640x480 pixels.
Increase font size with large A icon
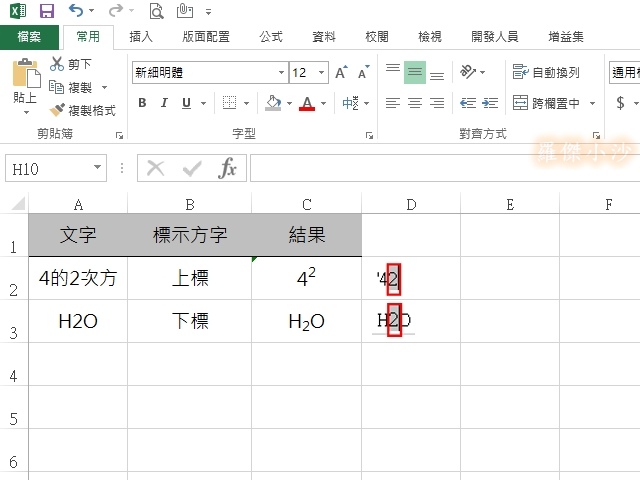click(x=341, y=72)
